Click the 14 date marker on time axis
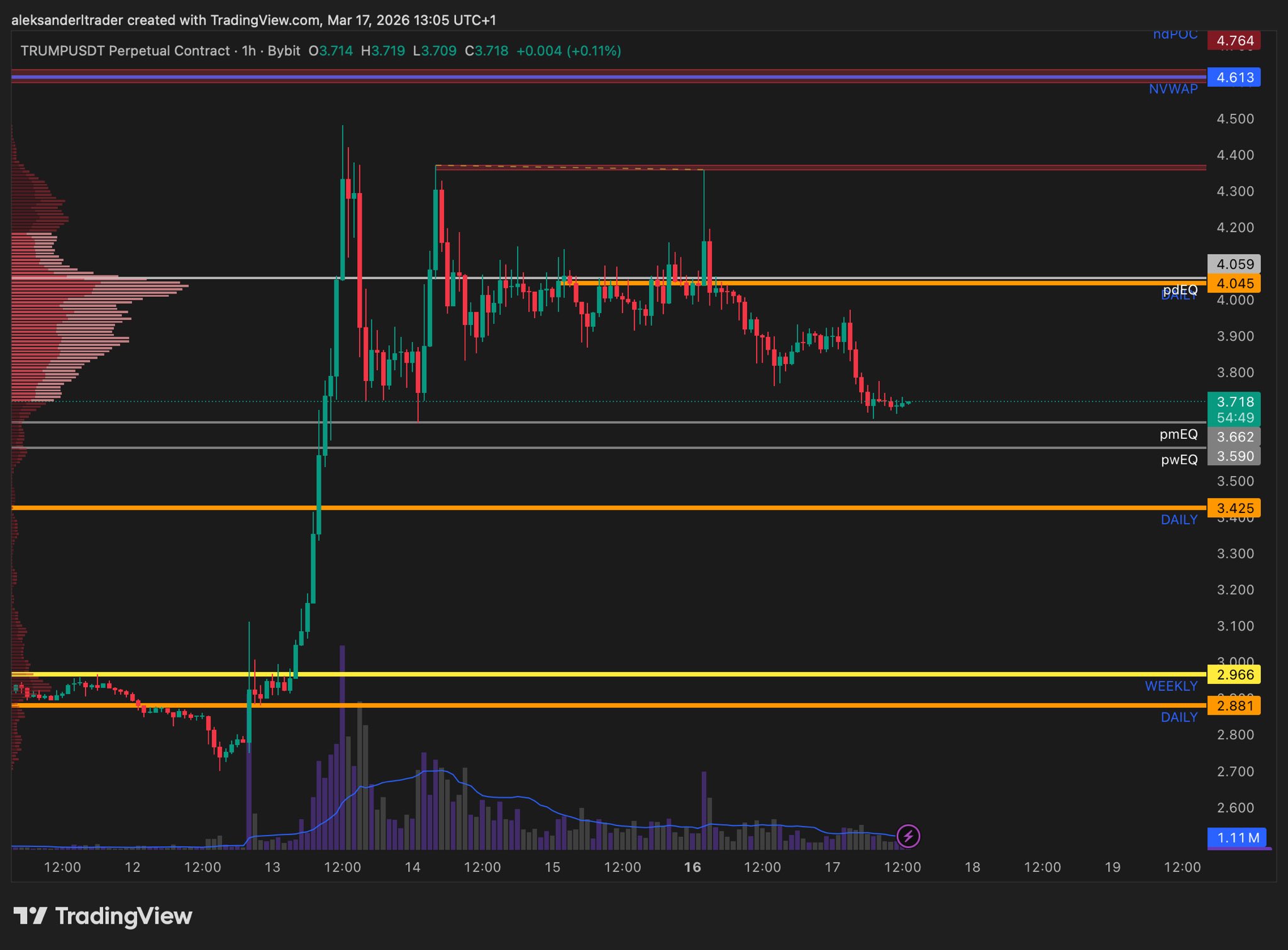 coord(412,867)
